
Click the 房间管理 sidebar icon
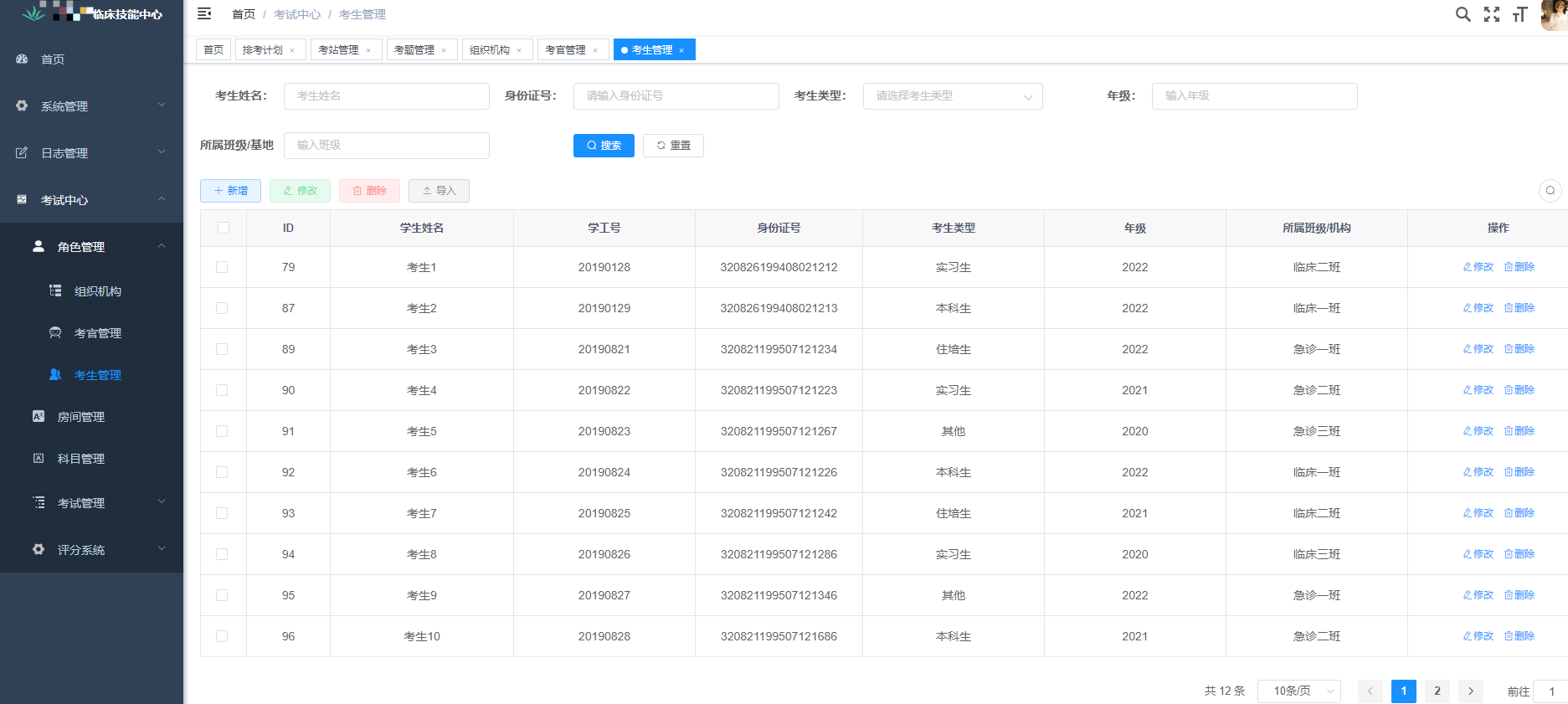pyautogui.click(x=39, y=416)
